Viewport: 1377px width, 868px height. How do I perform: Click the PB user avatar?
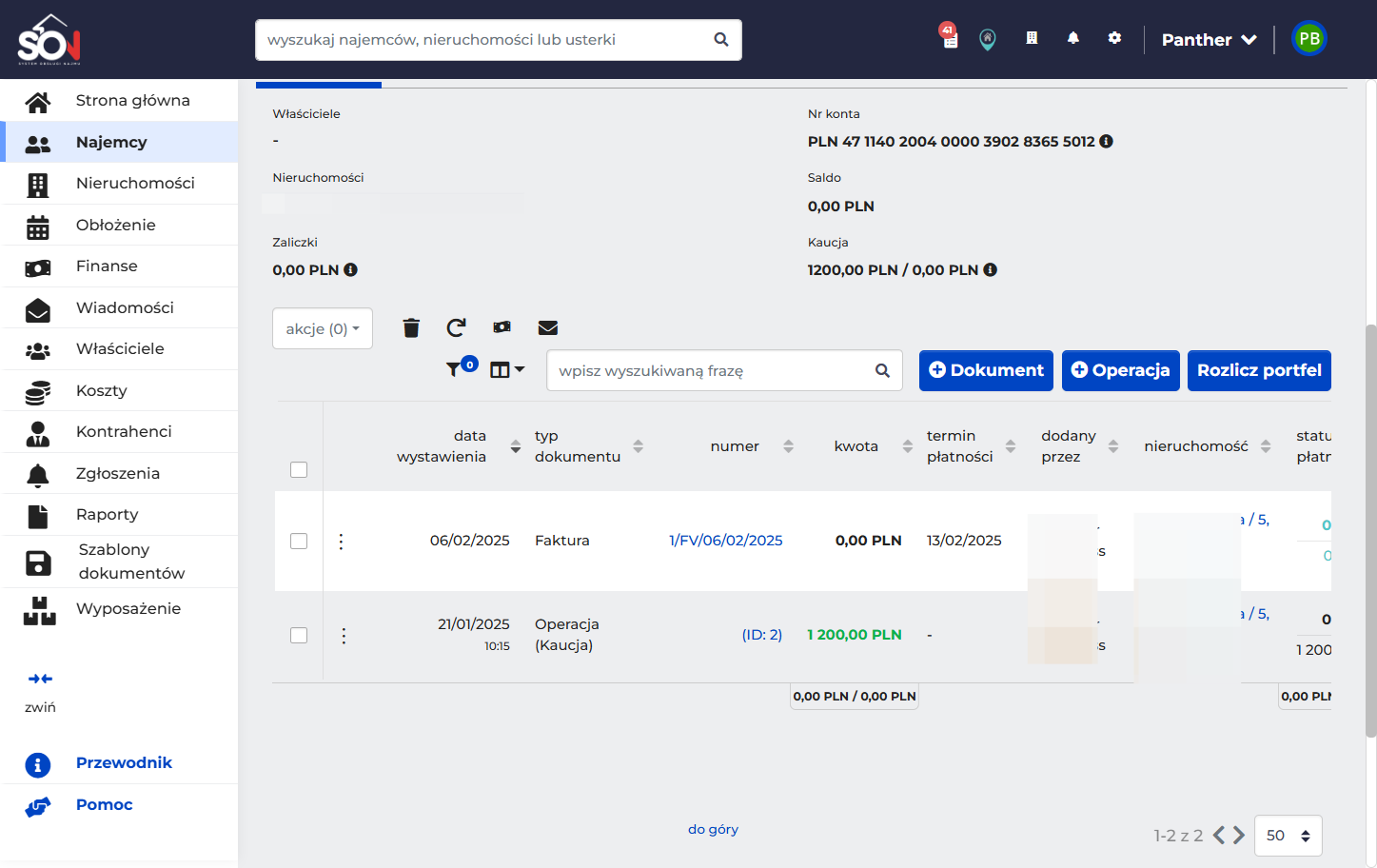tap(1309, 39)
